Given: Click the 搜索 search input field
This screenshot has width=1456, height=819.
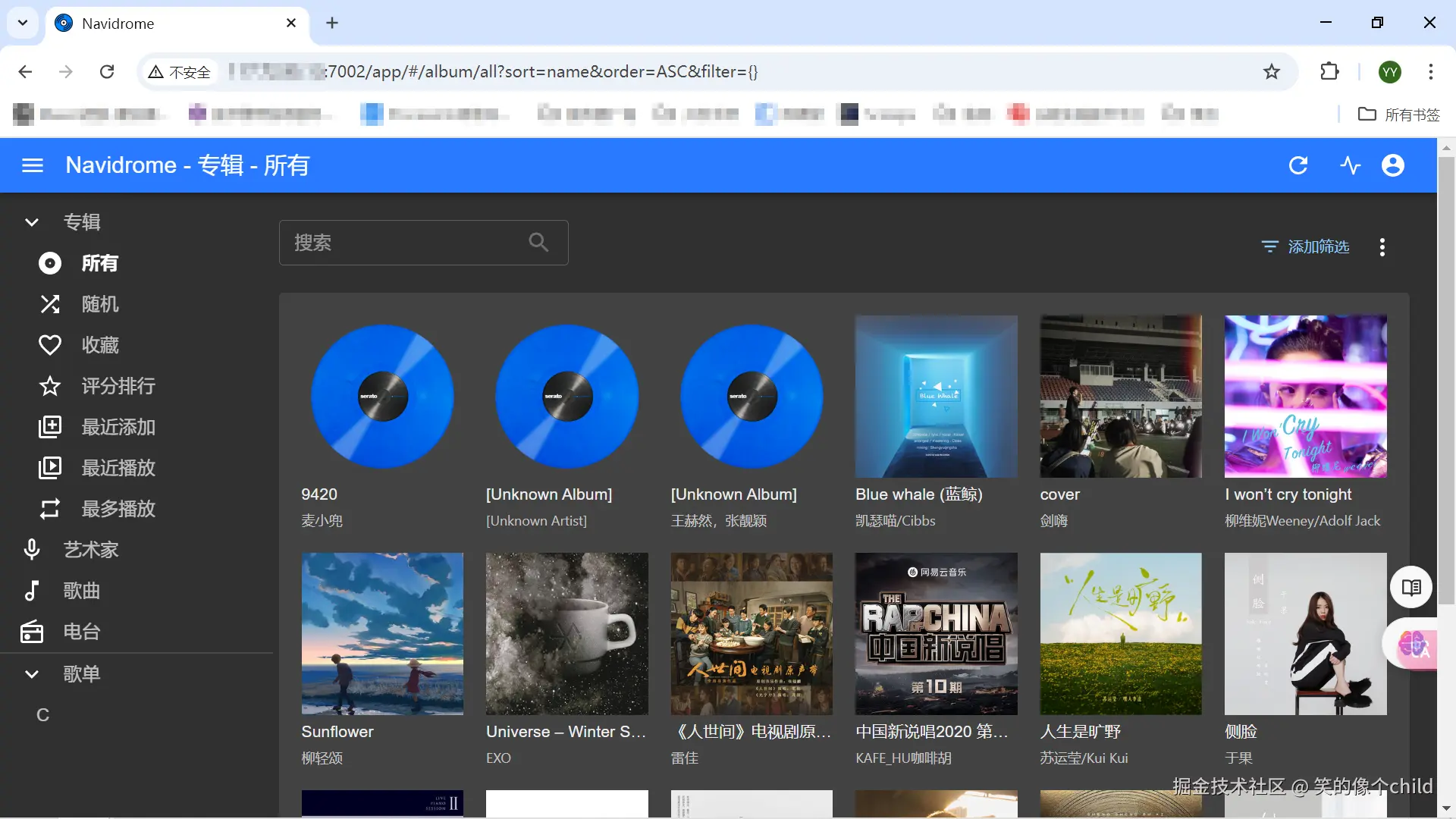Looking at the screenshot, I should point(409,243).
